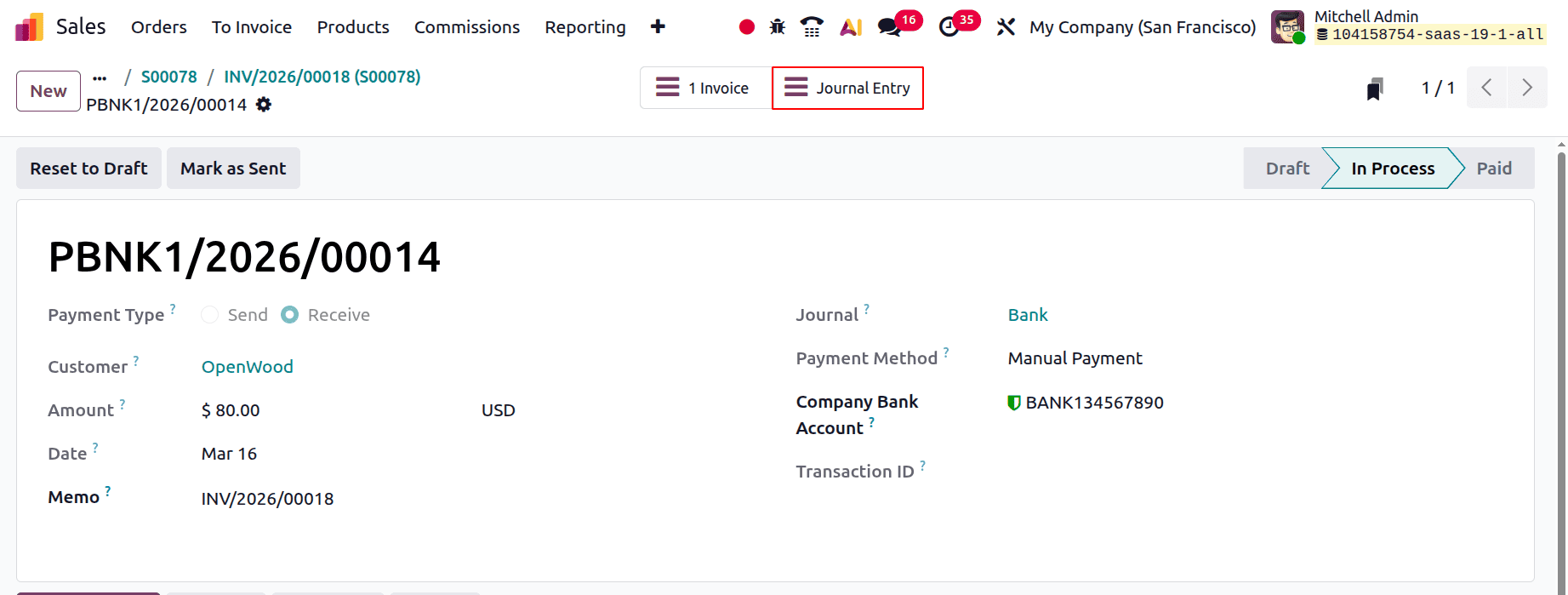1568x595 pixels.
Task: Click Mark as Sent
Action: point(233,169)
